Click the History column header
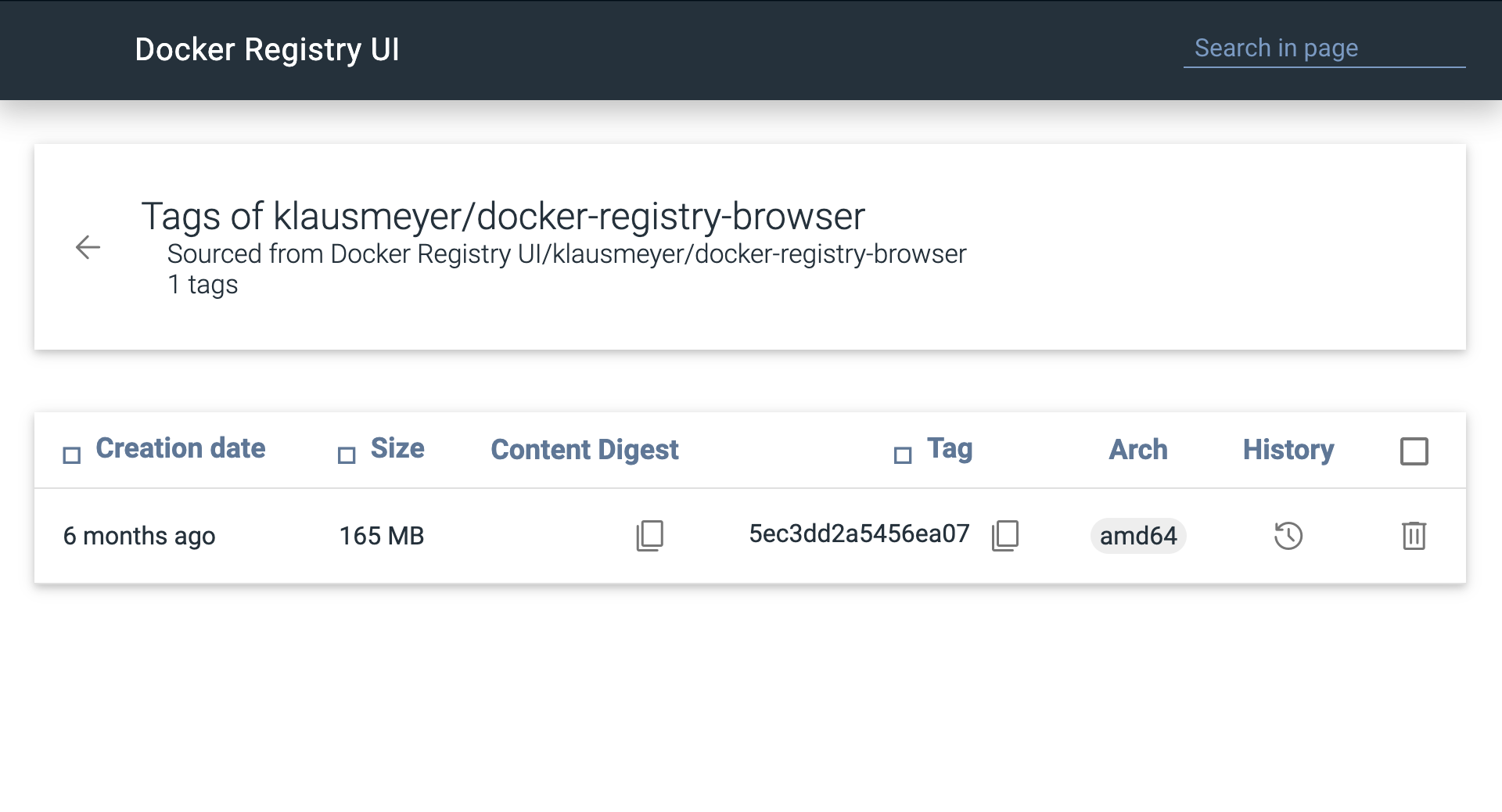The image size is (1502, 812). pyautogui.click(x=1288, y=450)
